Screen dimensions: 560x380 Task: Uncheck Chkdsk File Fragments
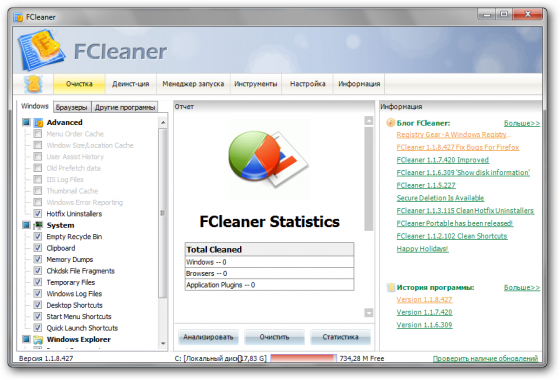(x=38, y=271)
